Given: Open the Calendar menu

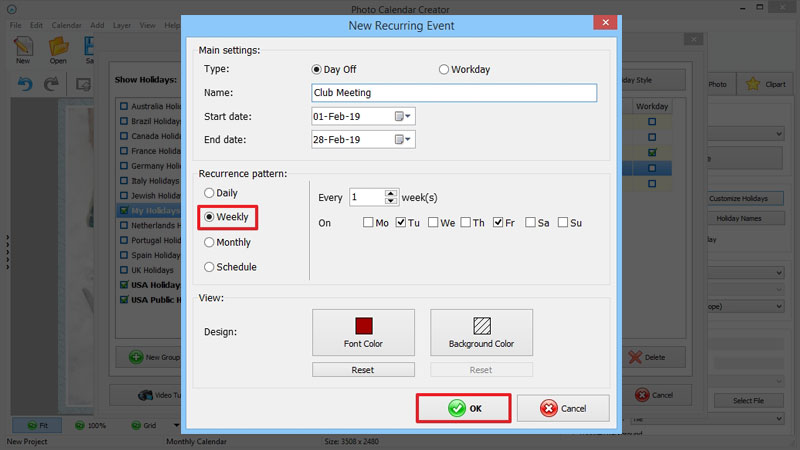Looking at the screenshot, I should (66, 26).
